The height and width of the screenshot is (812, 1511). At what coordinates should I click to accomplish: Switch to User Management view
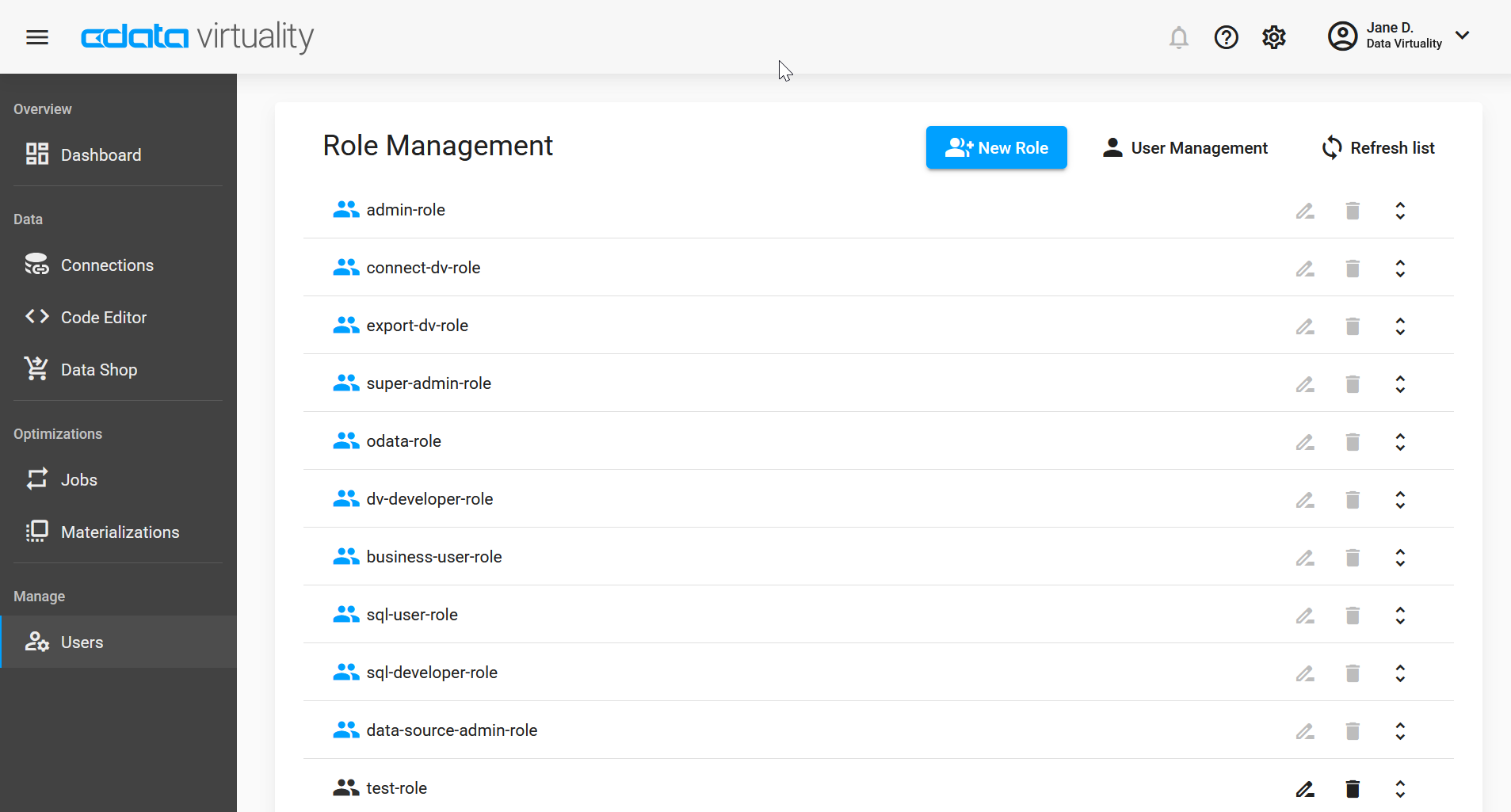tap(1184, 147)
